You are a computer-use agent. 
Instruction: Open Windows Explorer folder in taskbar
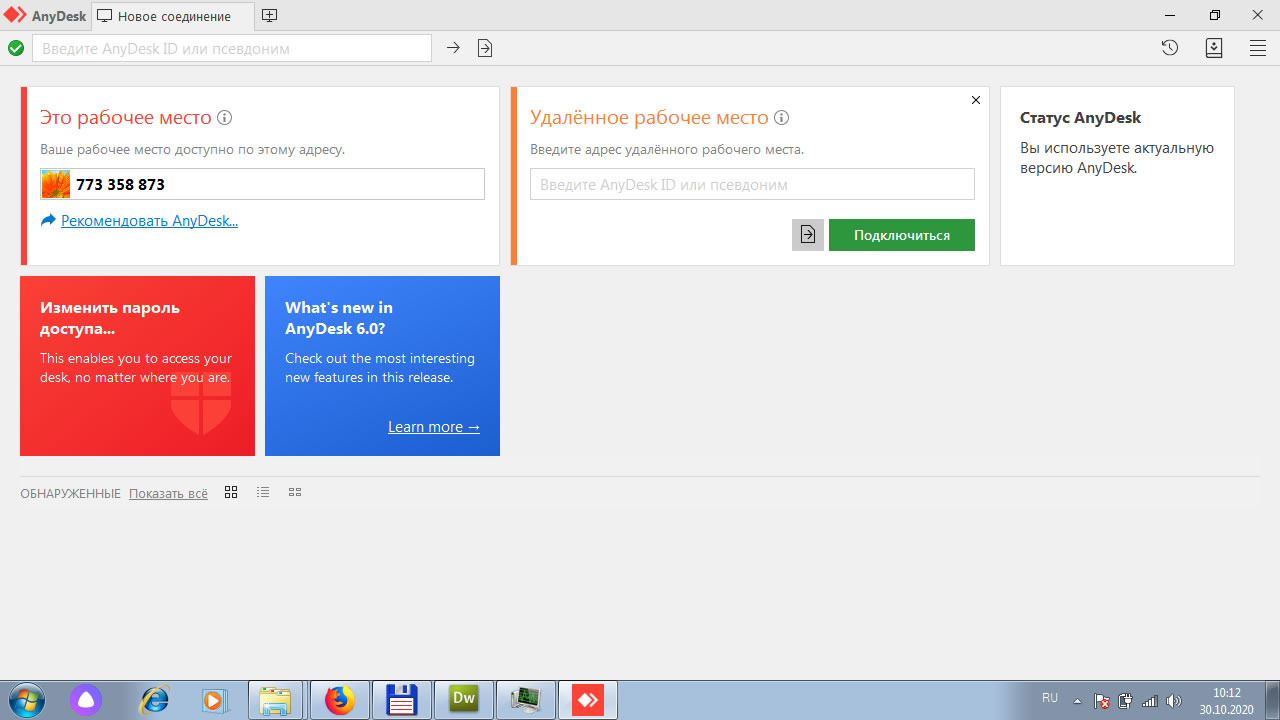click(275, 700)
